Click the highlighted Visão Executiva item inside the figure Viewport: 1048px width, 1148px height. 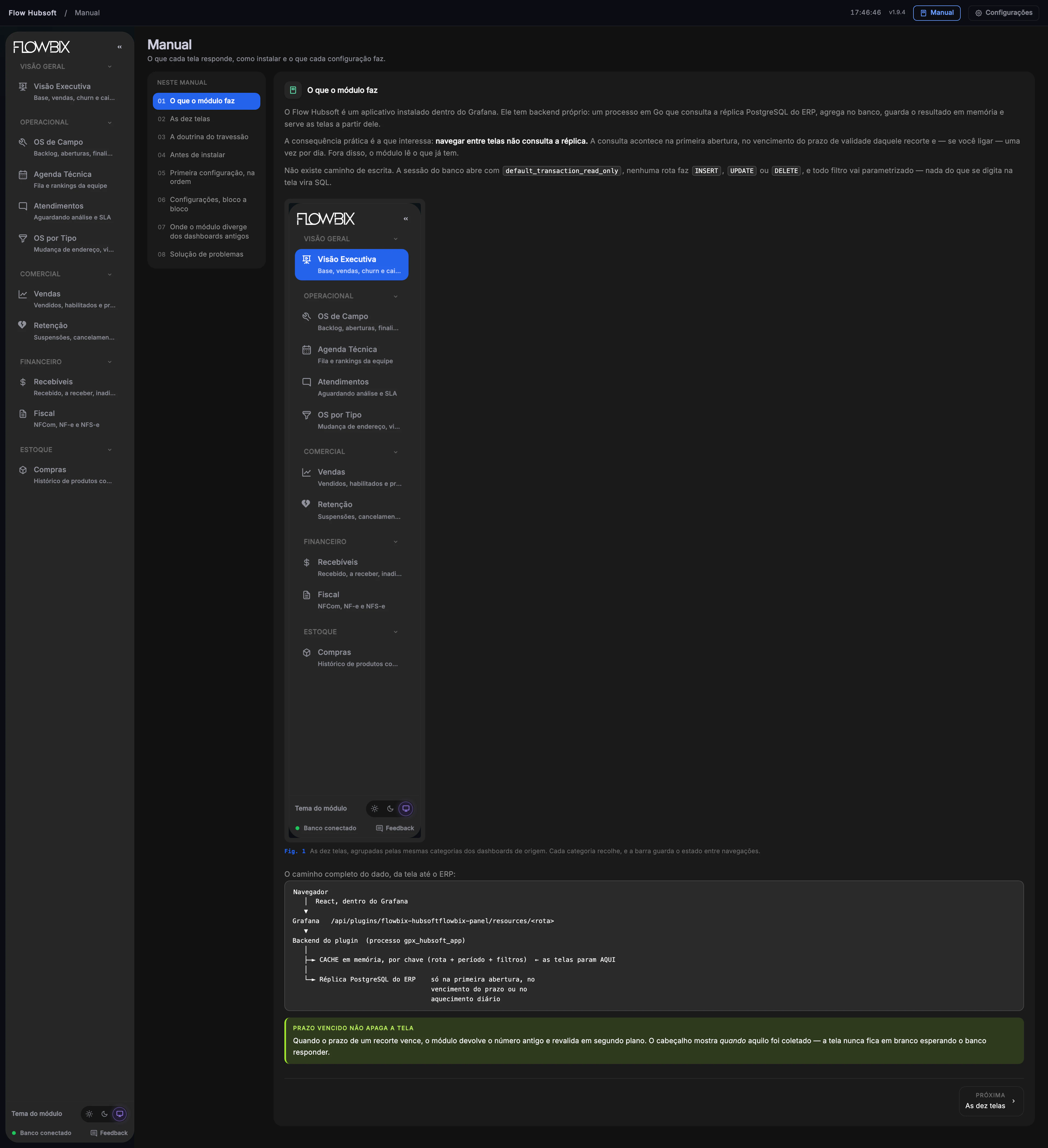[351, 265]
